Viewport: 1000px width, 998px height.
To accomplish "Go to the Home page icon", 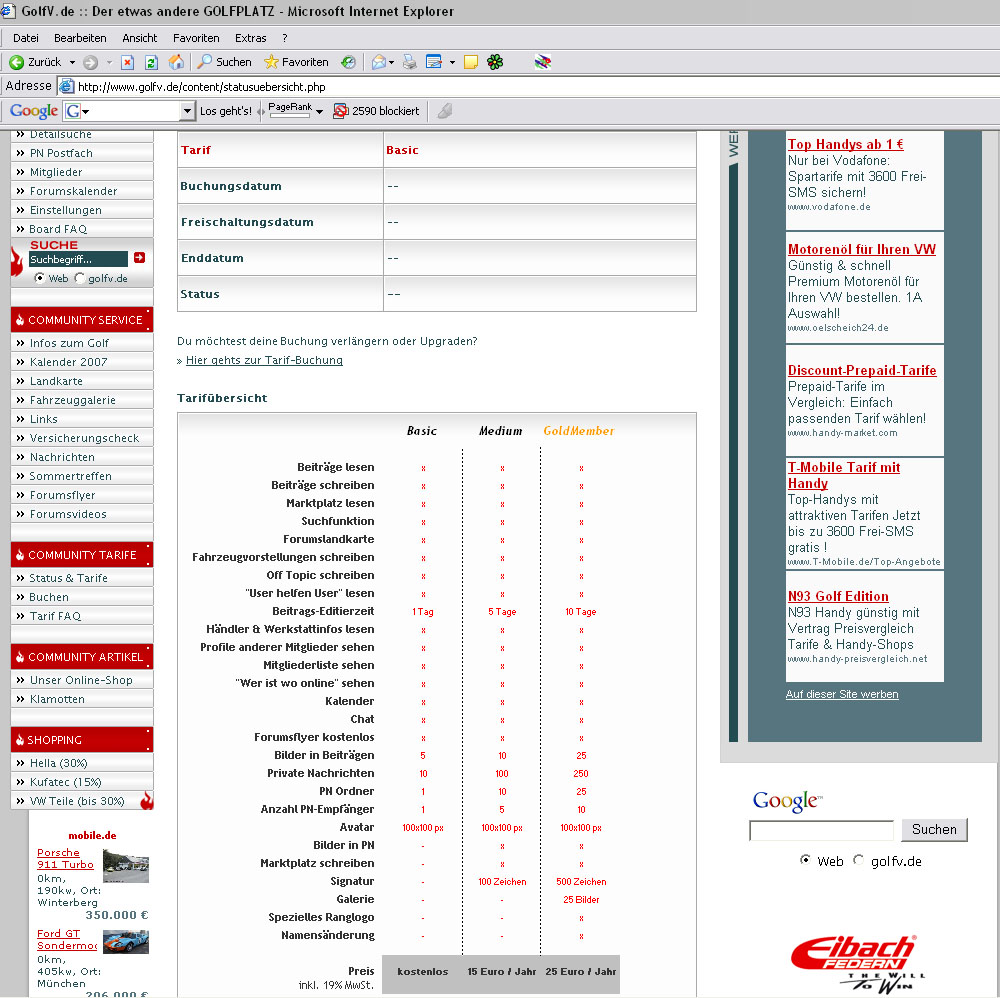I will click(x=176, y=62).
